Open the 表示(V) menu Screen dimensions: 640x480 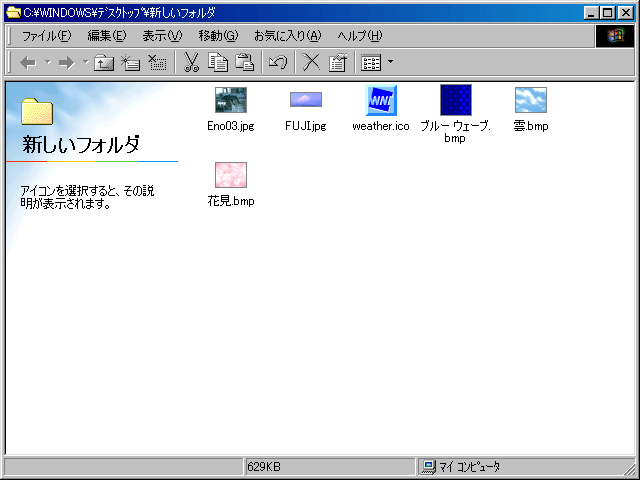tap(162, 36)
